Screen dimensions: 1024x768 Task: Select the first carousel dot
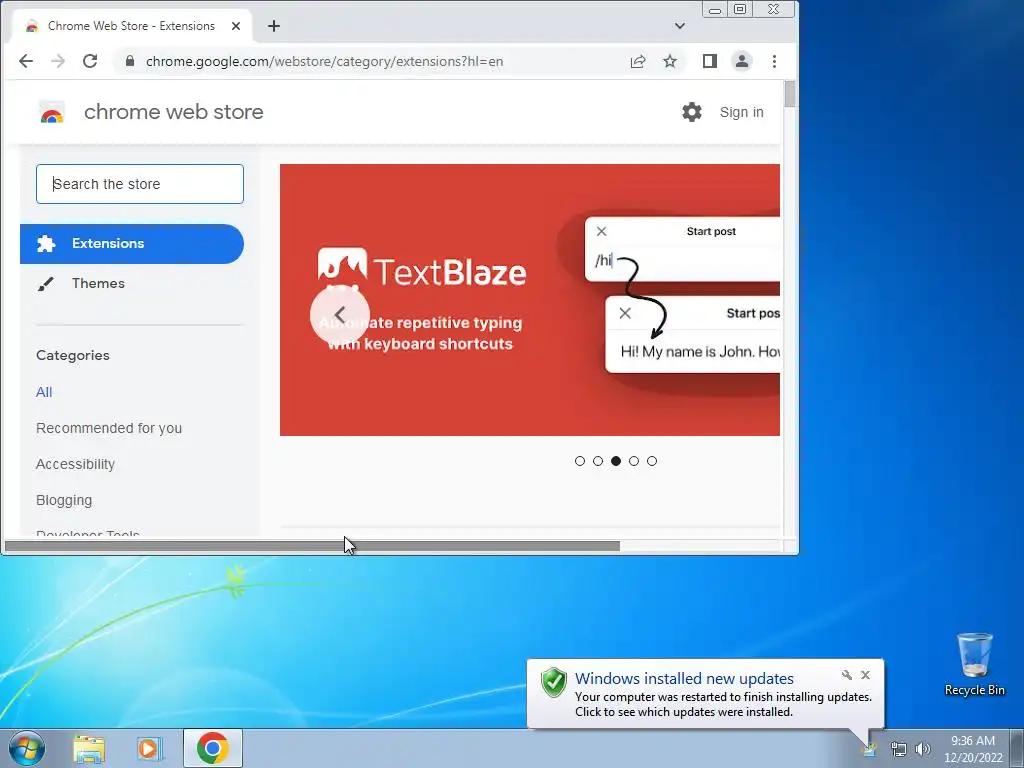[x=580, y=461]
